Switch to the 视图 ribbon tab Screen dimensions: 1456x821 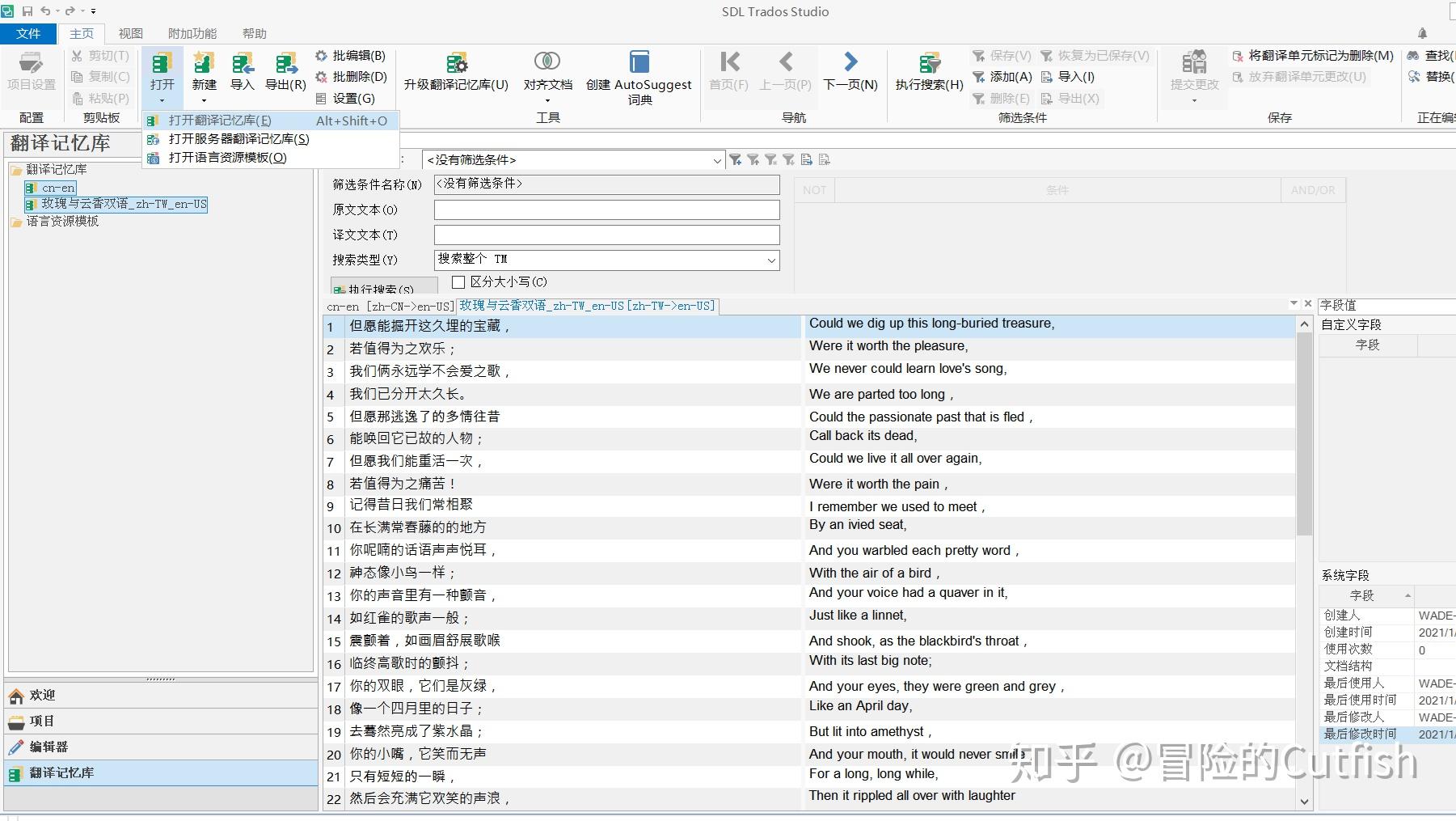click(x=130, y=33)
